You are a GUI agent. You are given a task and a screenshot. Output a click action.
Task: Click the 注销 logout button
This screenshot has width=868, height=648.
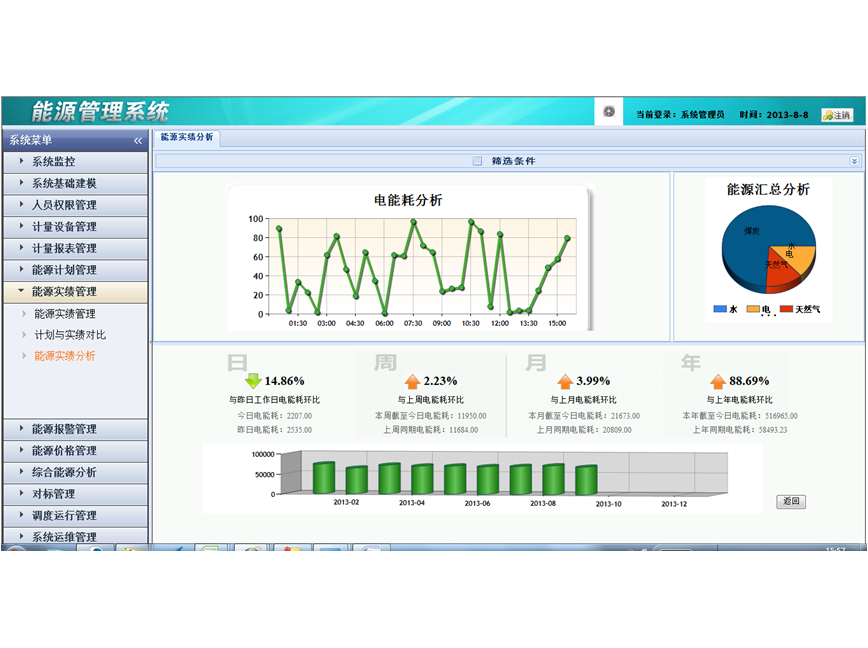837,115
